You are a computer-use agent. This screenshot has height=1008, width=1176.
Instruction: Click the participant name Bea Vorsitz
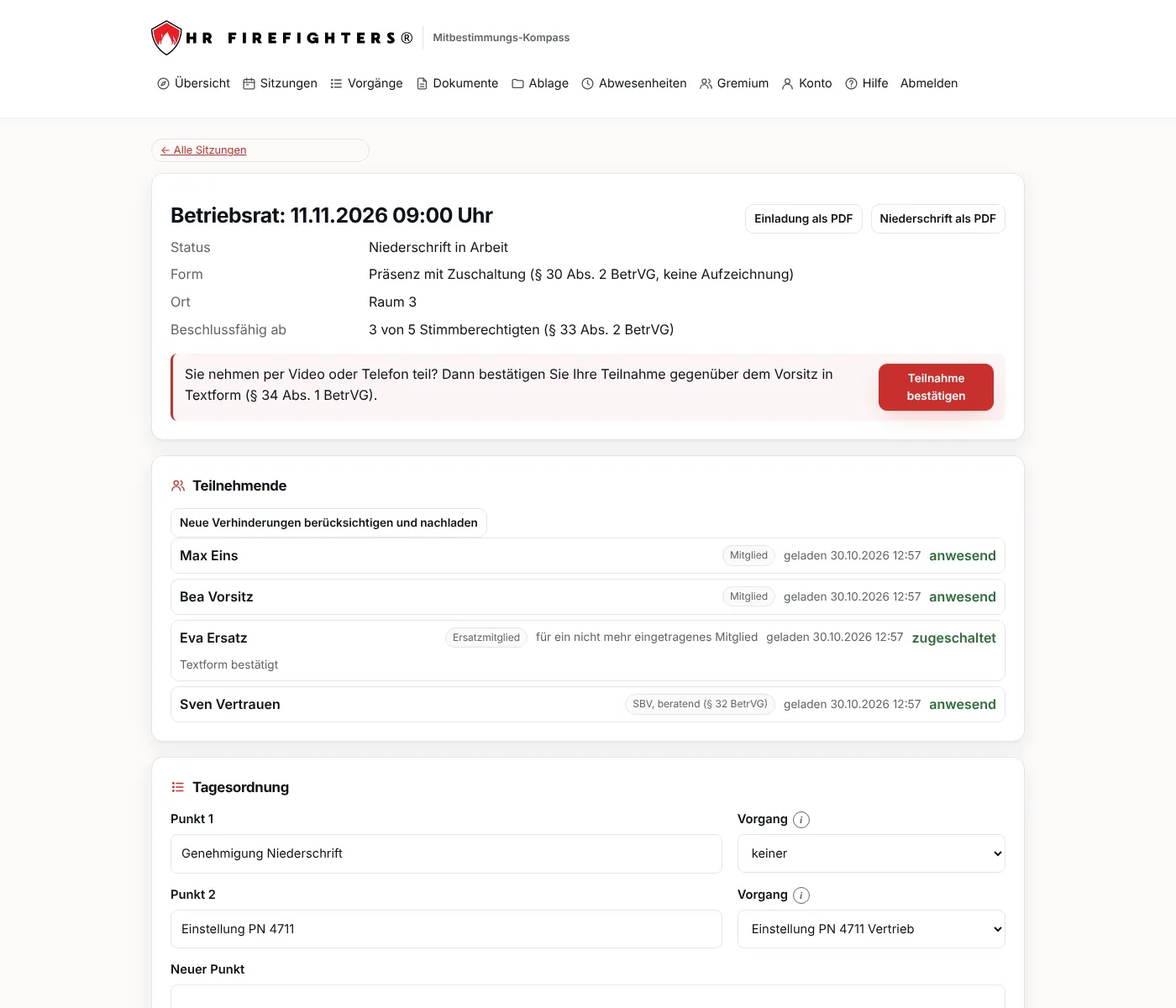tap(217, 597)
